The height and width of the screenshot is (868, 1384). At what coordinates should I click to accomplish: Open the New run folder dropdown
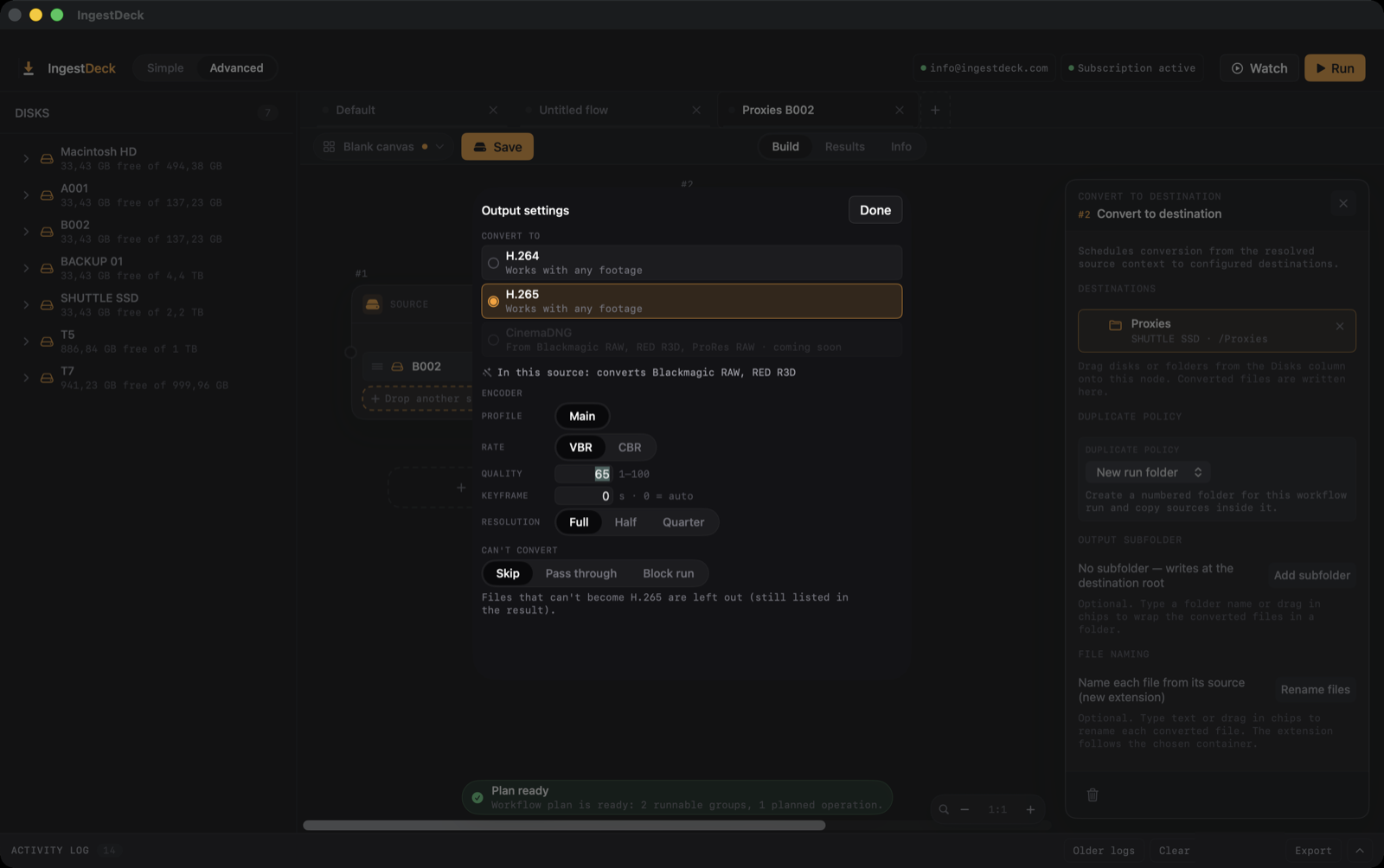[x=1149, y=472]
